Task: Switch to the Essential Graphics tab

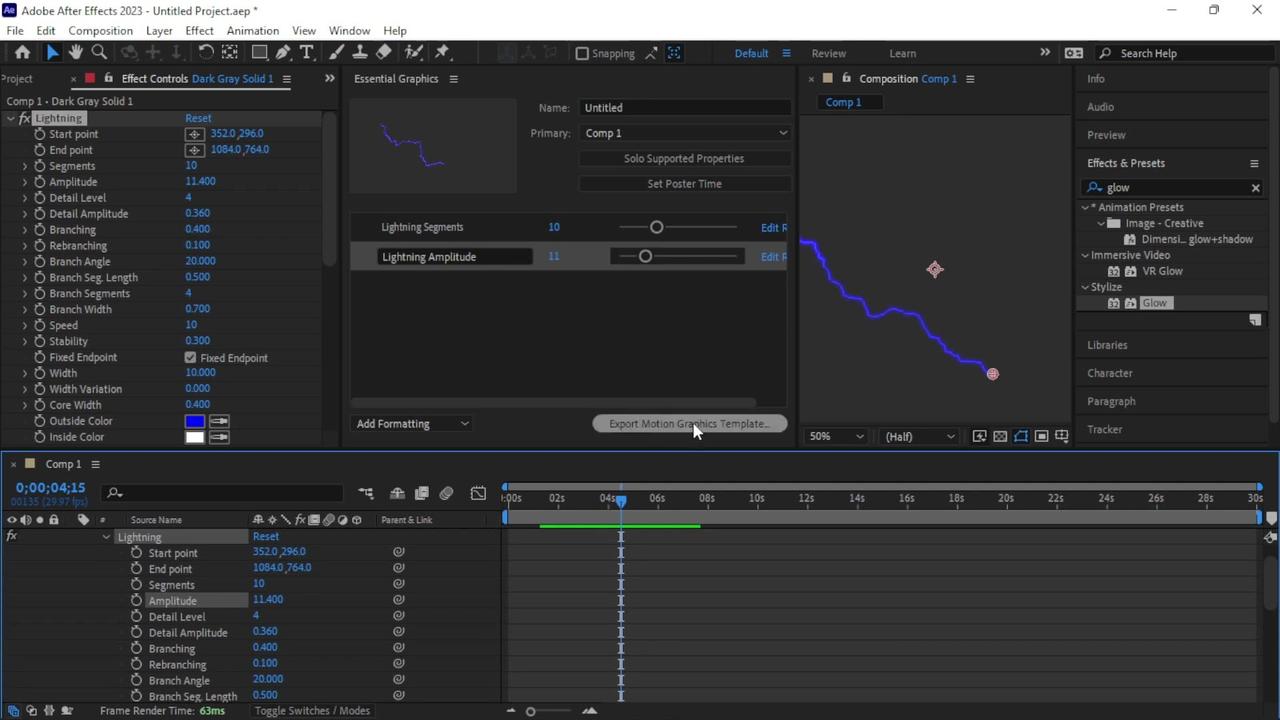Action: click(398, 78)
